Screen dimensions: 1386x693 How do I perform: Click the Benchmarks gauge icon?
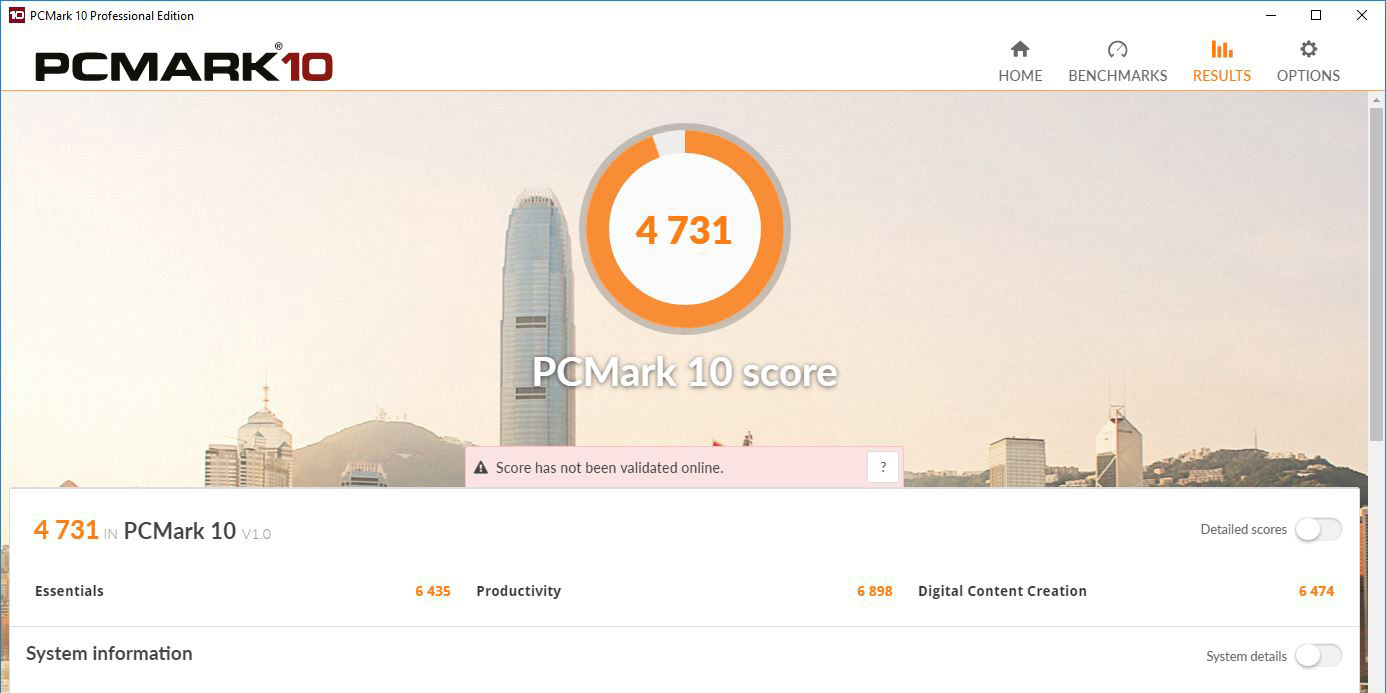pyautogui.click(x=1117, y=49)
